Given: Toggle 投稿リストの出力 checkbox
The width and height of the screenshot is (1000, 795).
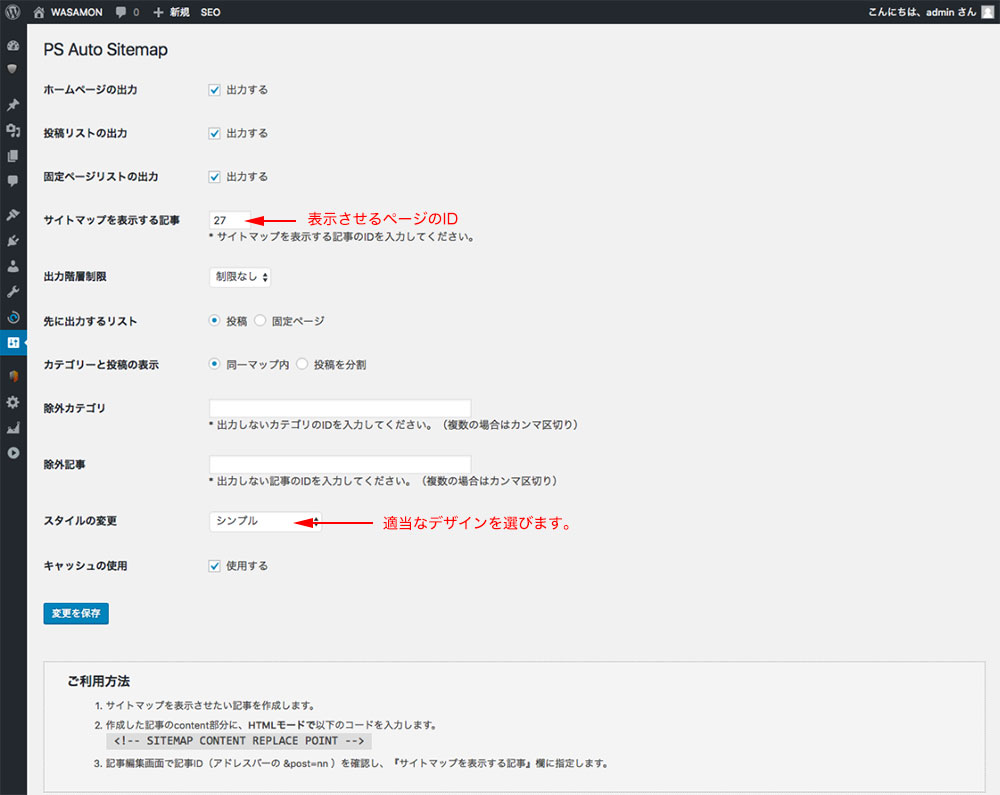Looking at the screenshot, I should click(214, 133).
